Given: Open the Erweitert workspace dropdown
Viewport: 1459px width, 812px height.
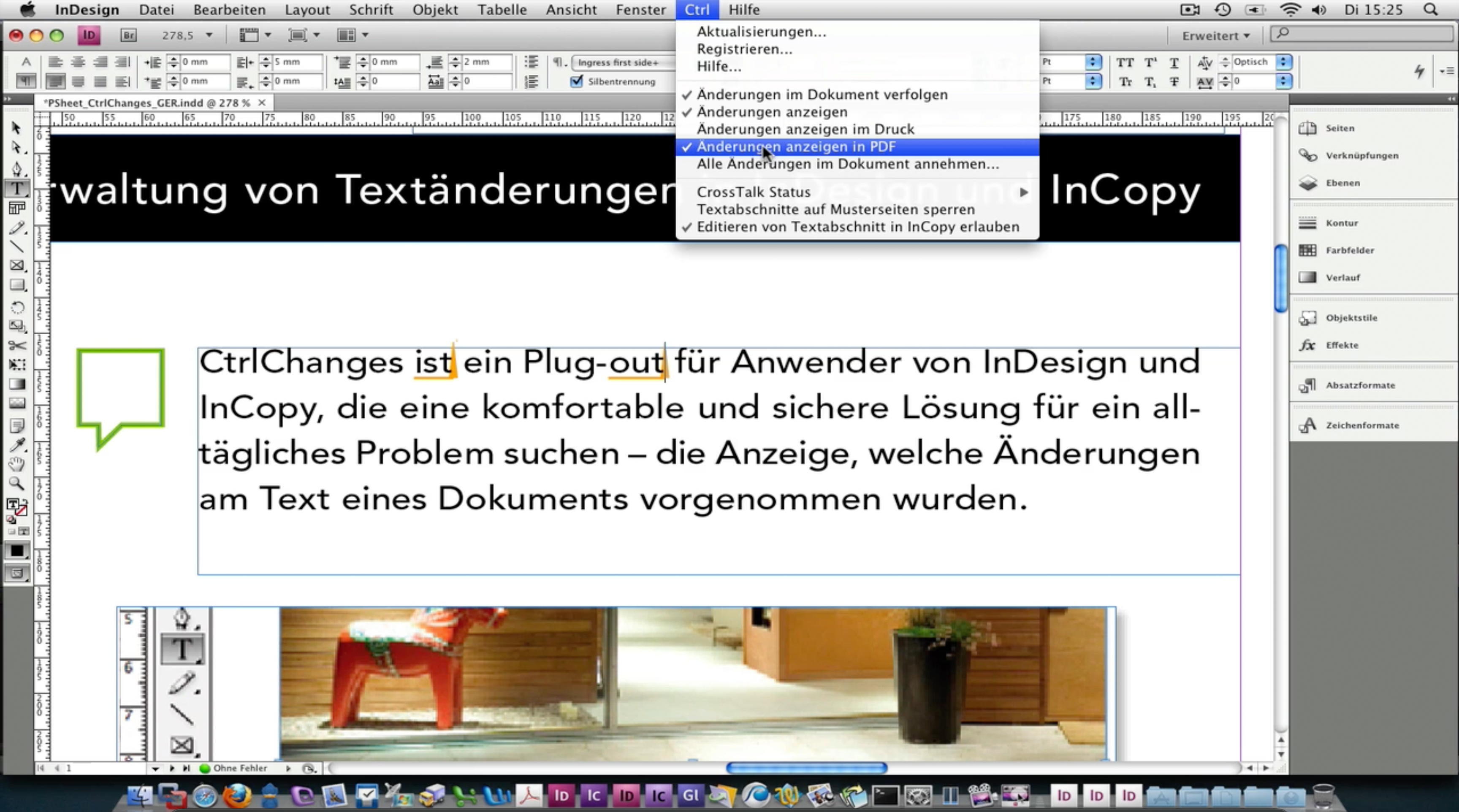Looking at the screenshot, I should coord(1215,36).
